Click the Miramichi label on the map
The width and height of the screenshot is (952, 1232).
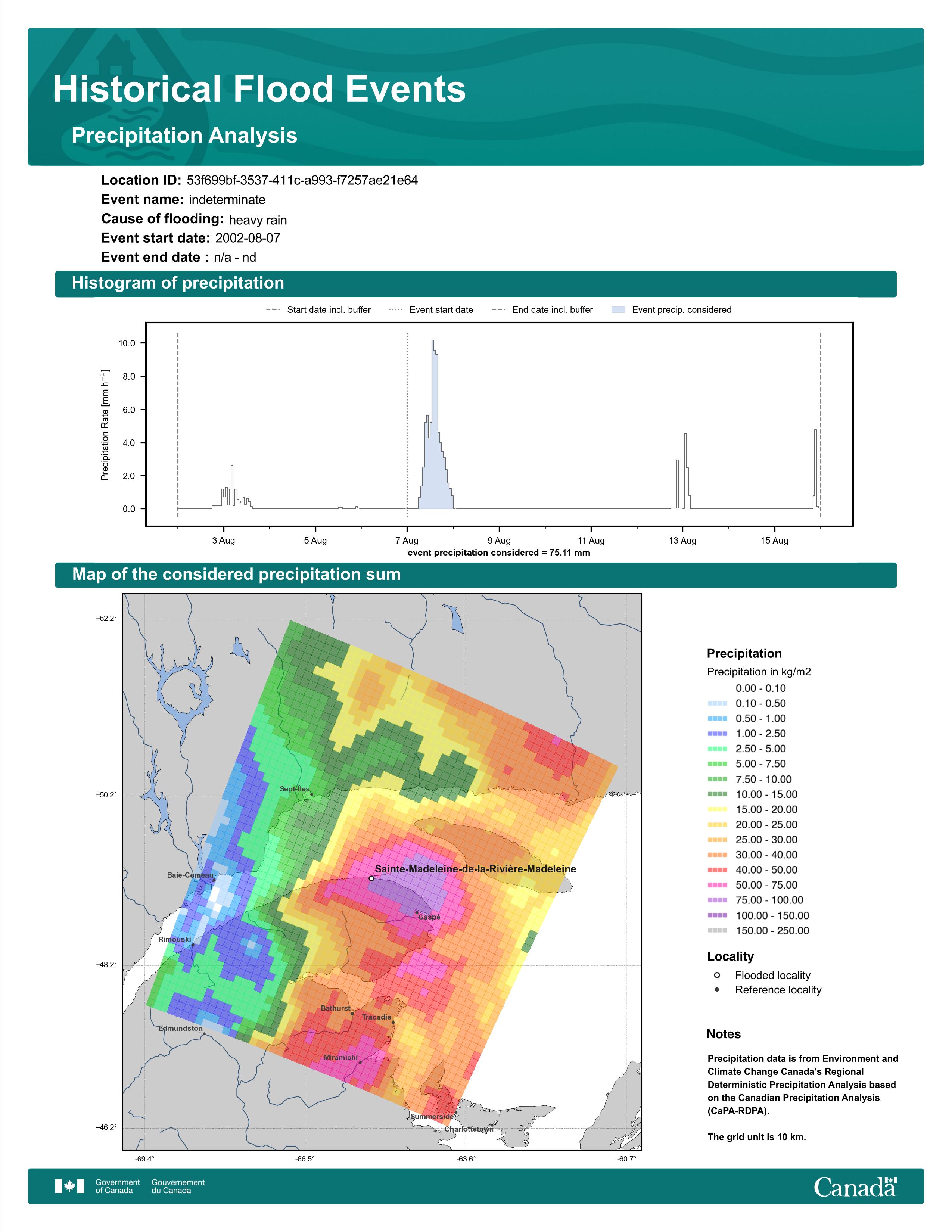coord(340,1058)
